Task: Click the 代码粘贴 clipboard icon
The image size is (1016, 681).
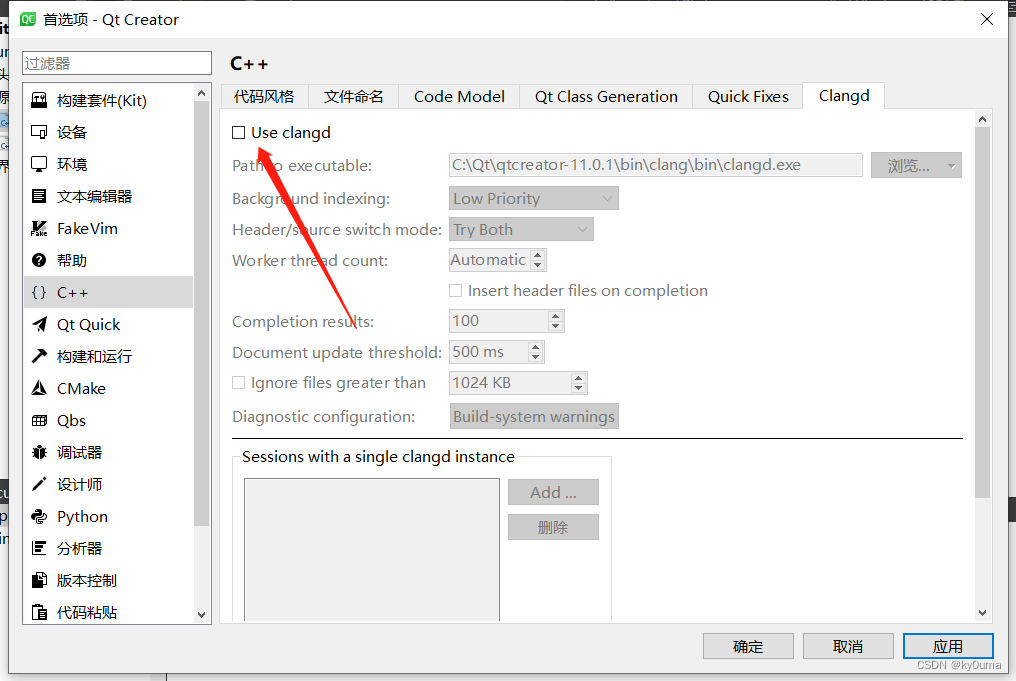Action: tap(40, 612)
